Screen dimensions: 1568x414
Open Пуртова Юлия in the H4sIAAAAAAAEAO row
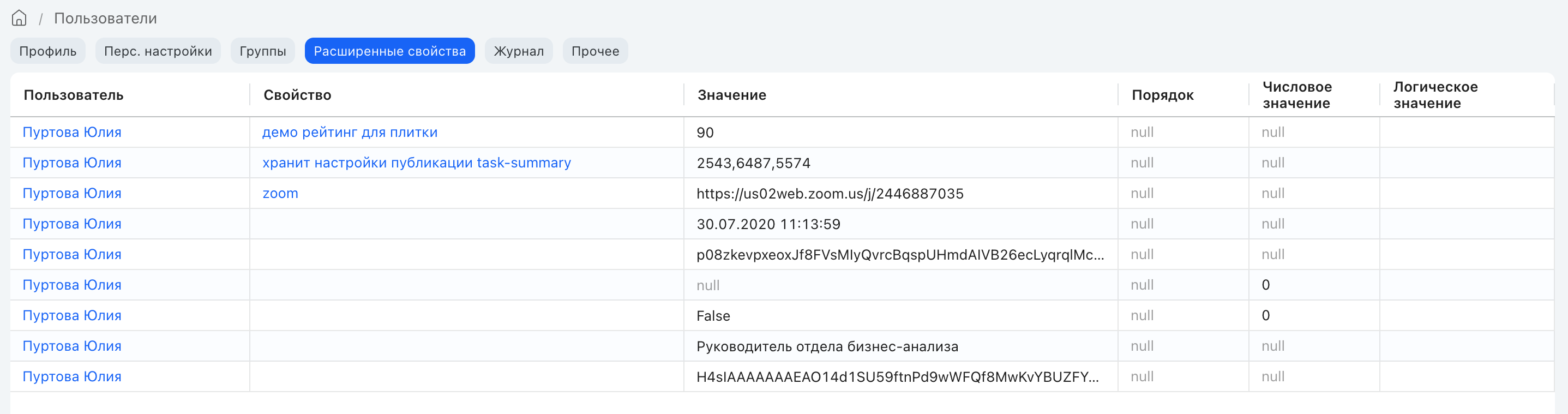[x=72, y=376]
